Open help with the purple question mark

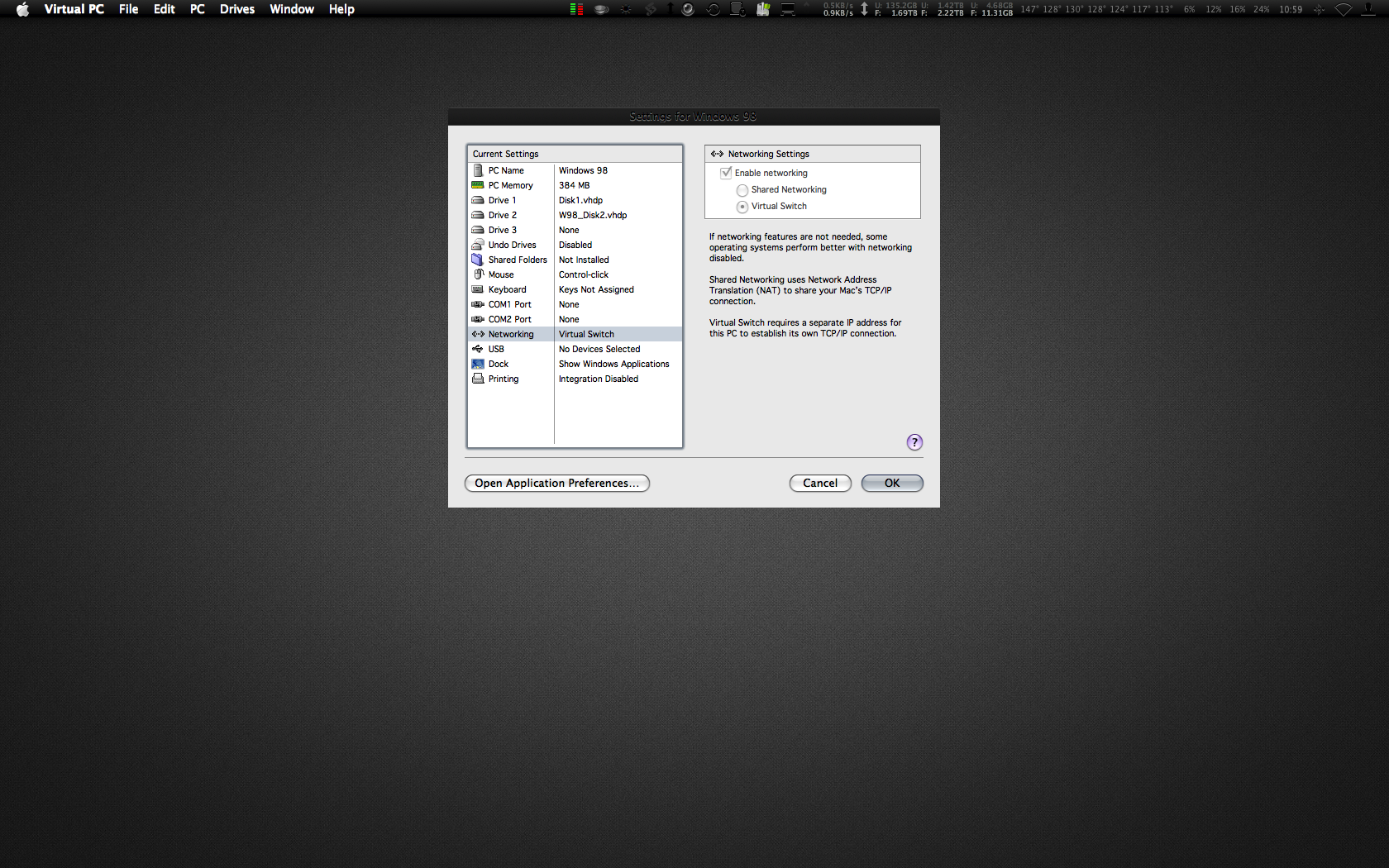pos(914,442)
